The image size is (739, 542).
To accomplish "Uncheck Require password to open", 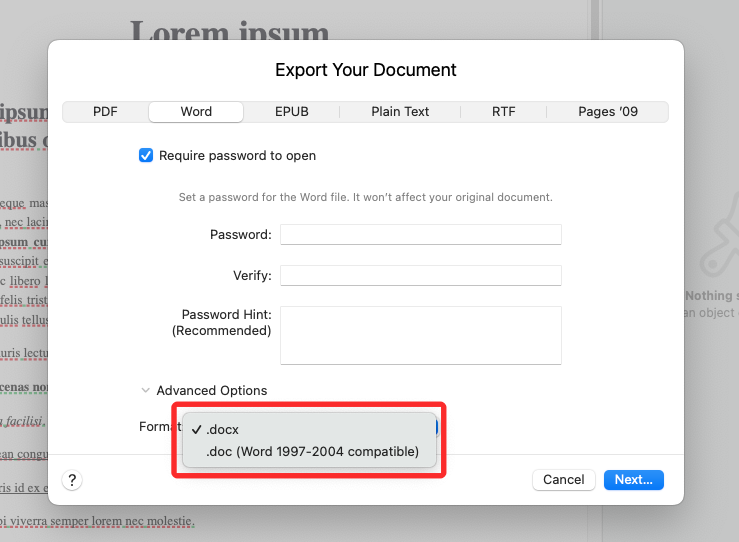I will (x=146, y=155).
